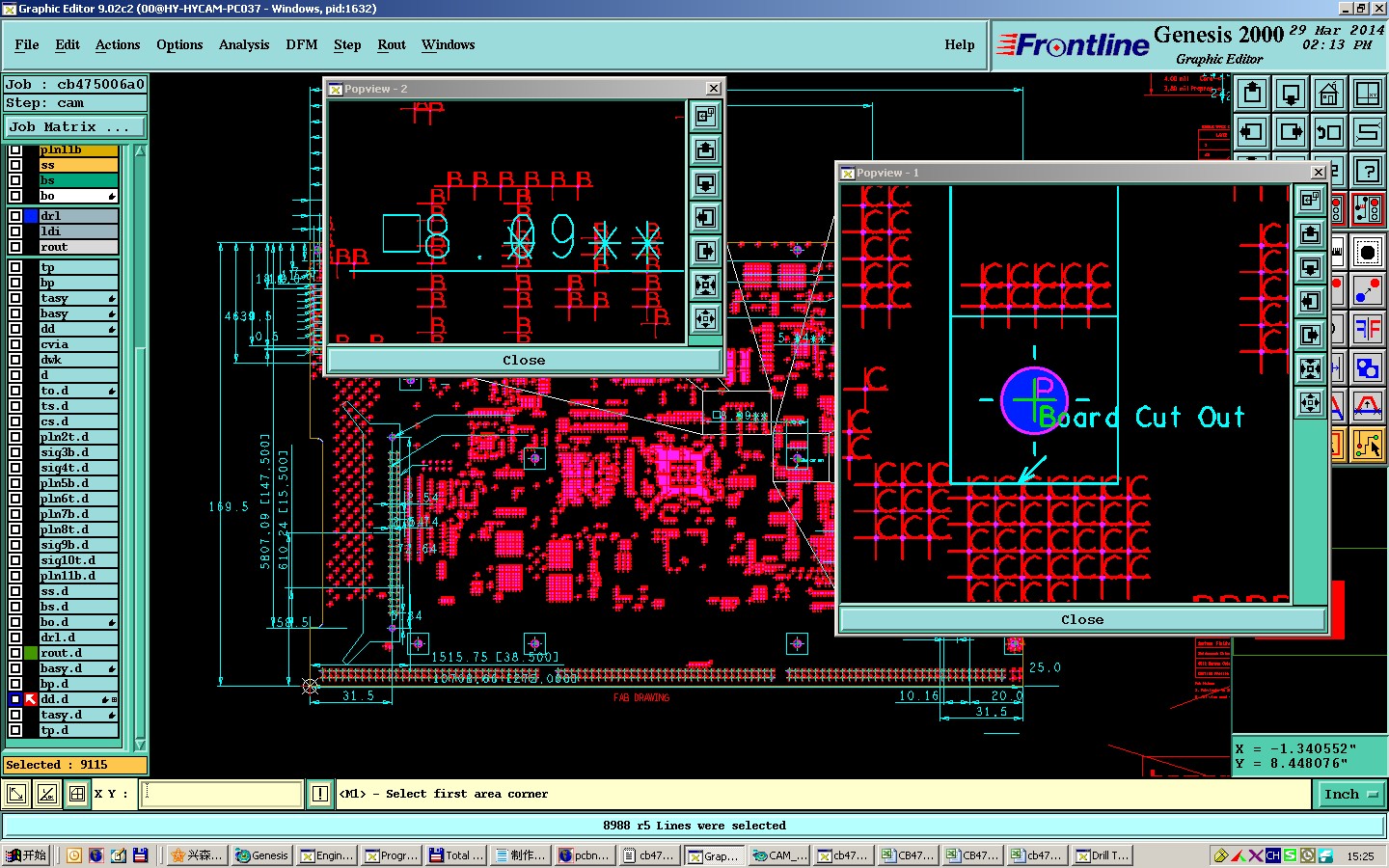Toggle the checkbox for layer dd.d
Image resolution: width=1389 pixels, height=868 pixels.
[15, 699]
